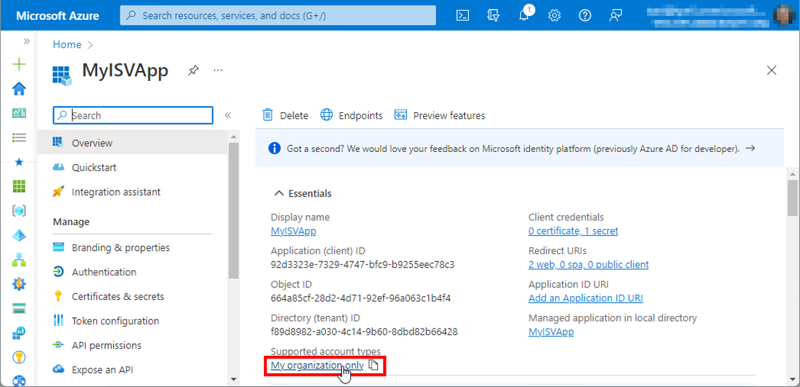The image size is (800, 387).
Task: Open the 2 web, 0 spa redirect URIs link
Action: click(x=588, y=265)
